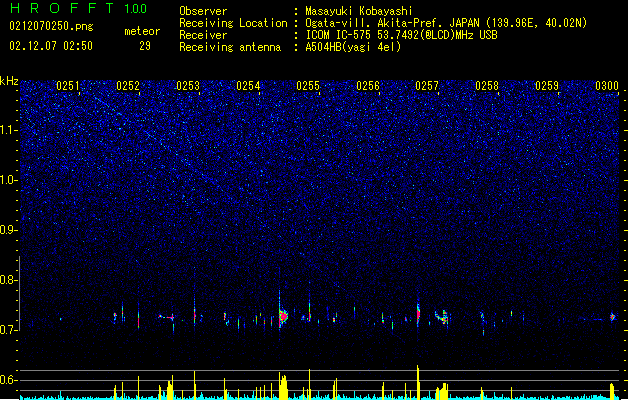Select the file name 0212070250.png
629x400 pixels.
point(51,26)
